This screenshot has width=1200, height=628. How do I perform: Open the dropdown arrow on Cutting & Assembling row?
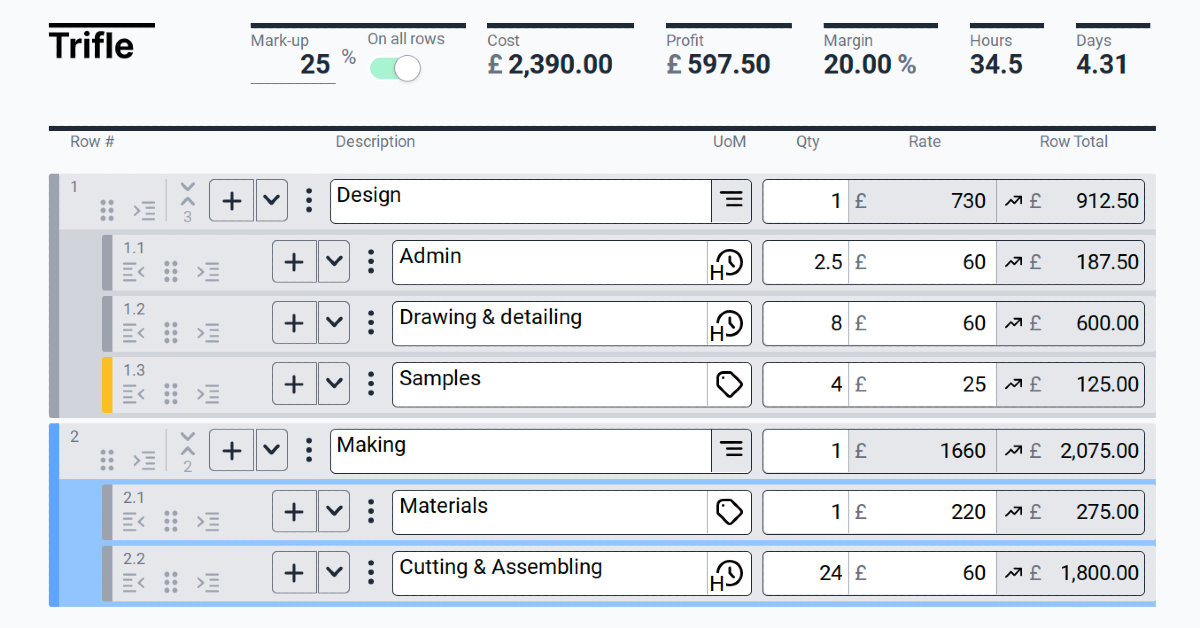click(334, 573)
